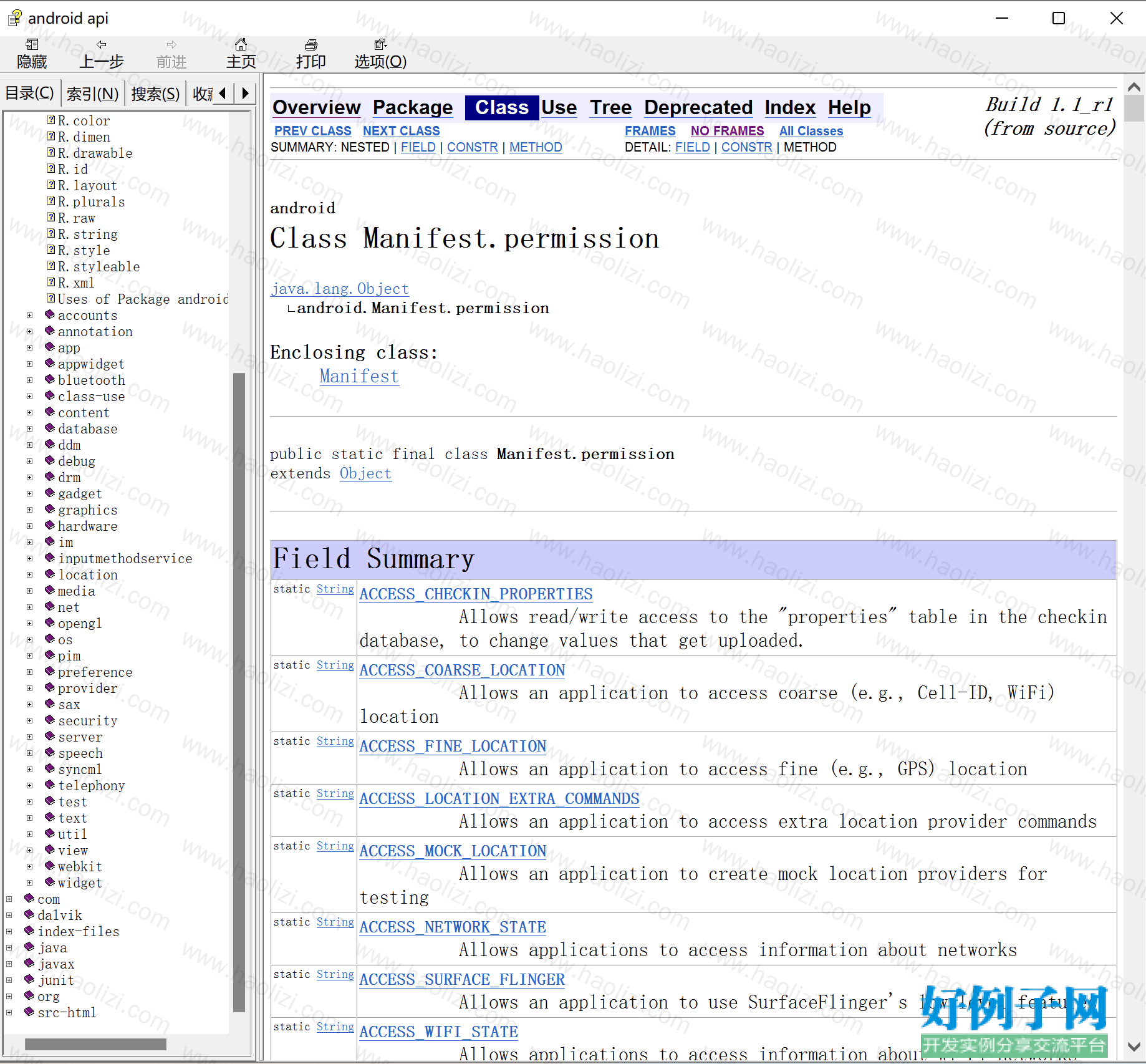Expand the javax tree node
This screenshot has height=1064, width=1146.
(x=9, y=964)
